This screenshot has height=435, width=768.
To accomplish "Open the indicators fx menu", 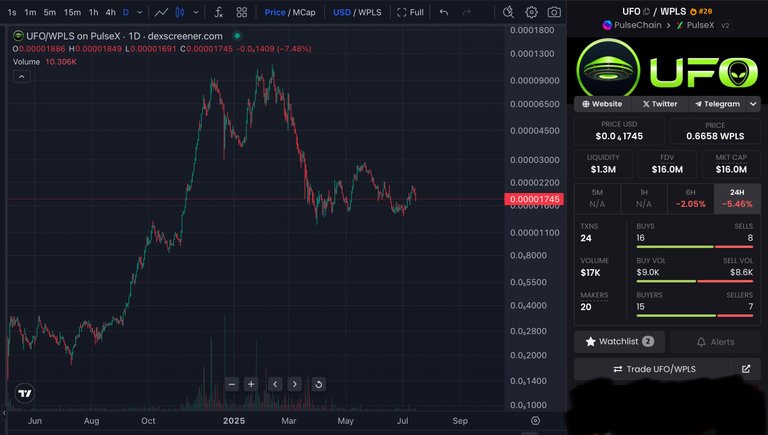I will 218,12.
